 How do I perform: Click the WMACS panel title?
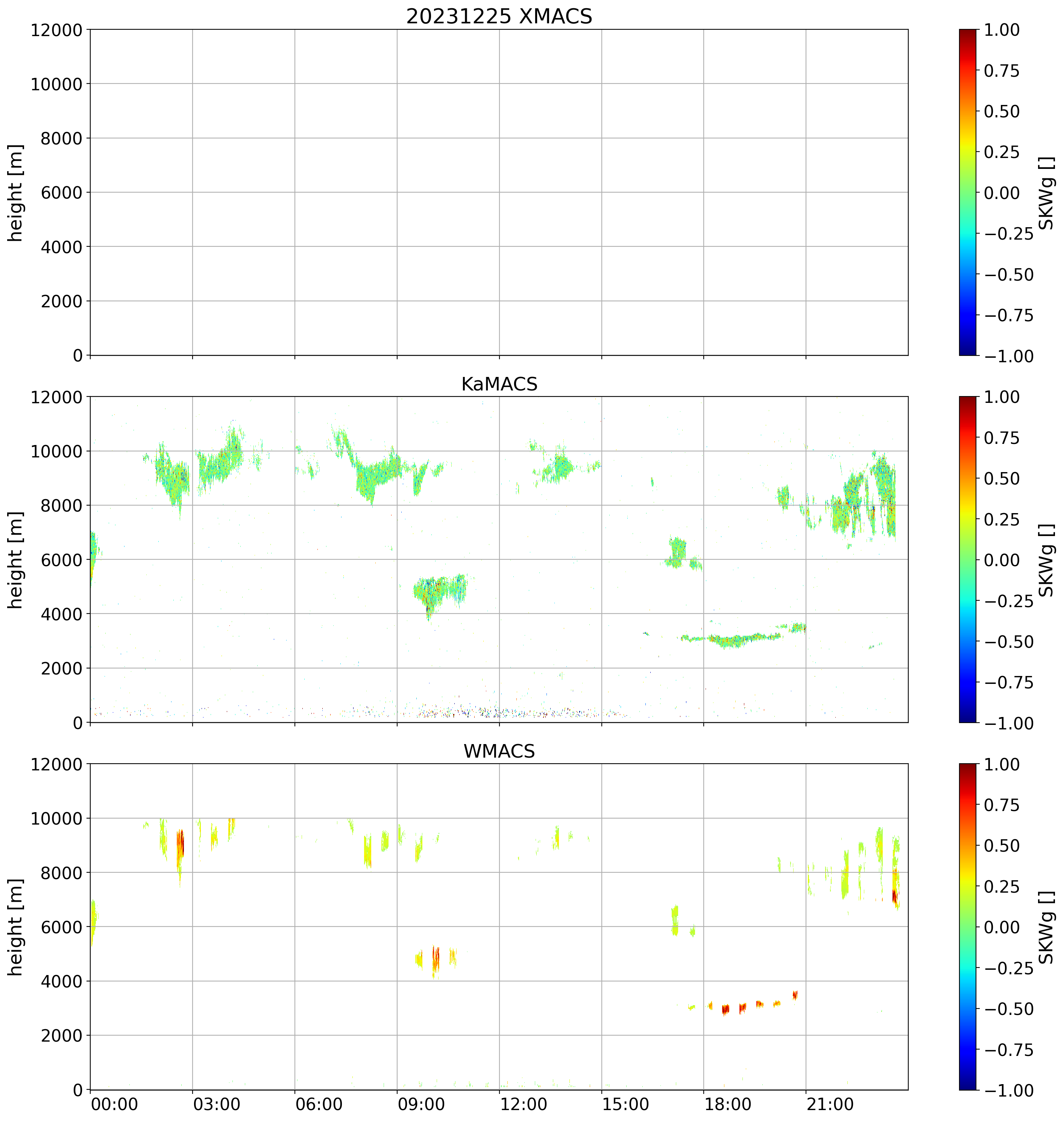click(x=499, y=751)
